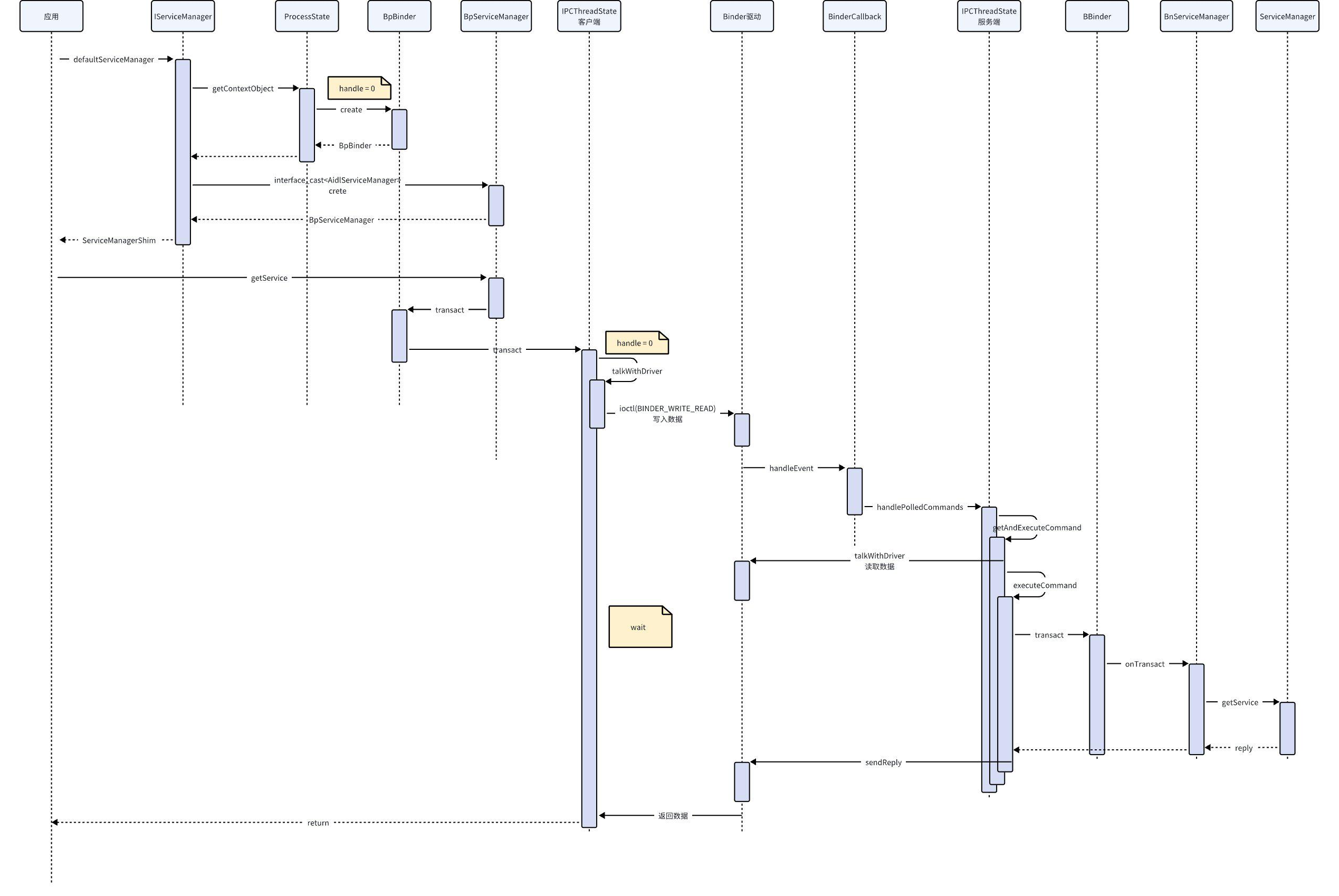The height and width of the screenshot is (896, 1339).
Task: Click the handle = 0 note near IPCThreadState
Action: 636,343
